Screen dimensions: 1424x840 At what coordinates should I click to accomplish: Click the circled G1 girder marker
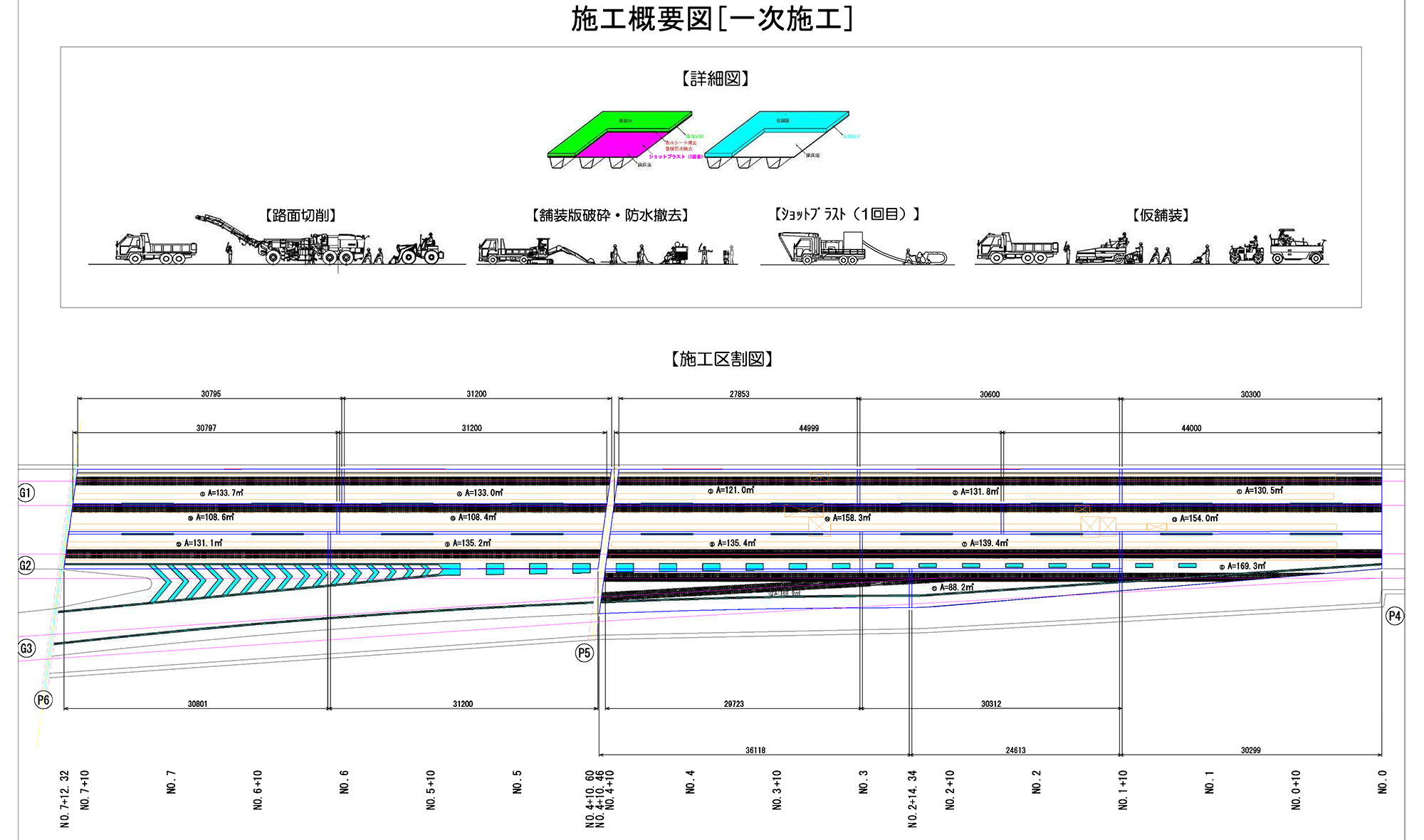coord(26,493)
